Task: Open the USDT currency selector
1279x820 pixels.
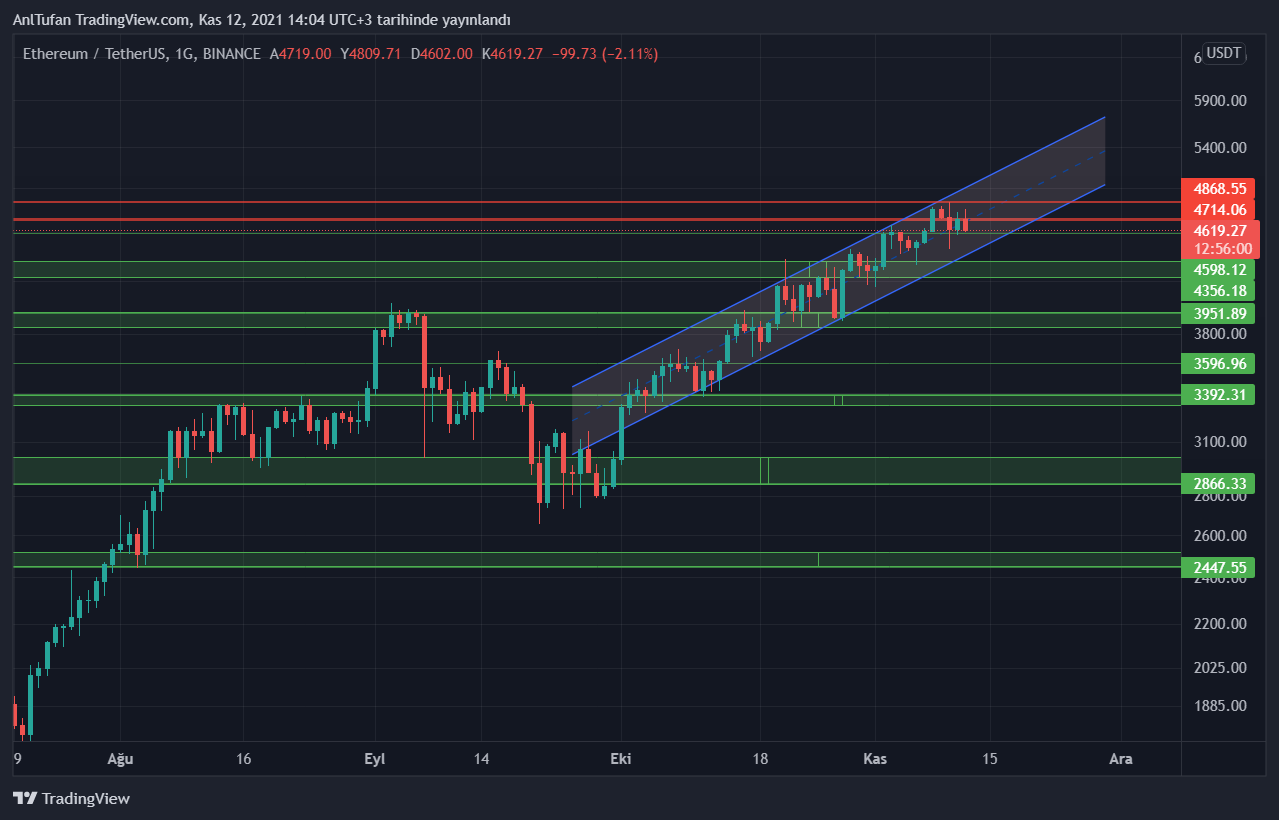Action: (x=1224, y=54)
